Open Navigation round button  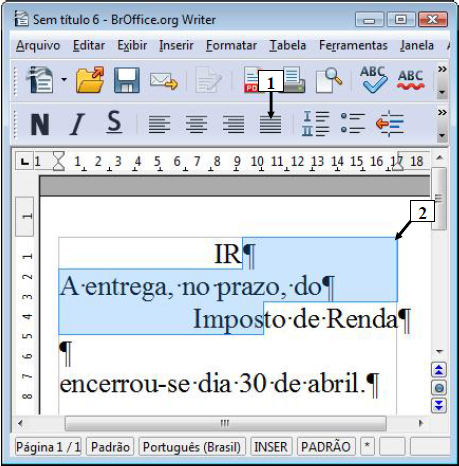point(439,388)
